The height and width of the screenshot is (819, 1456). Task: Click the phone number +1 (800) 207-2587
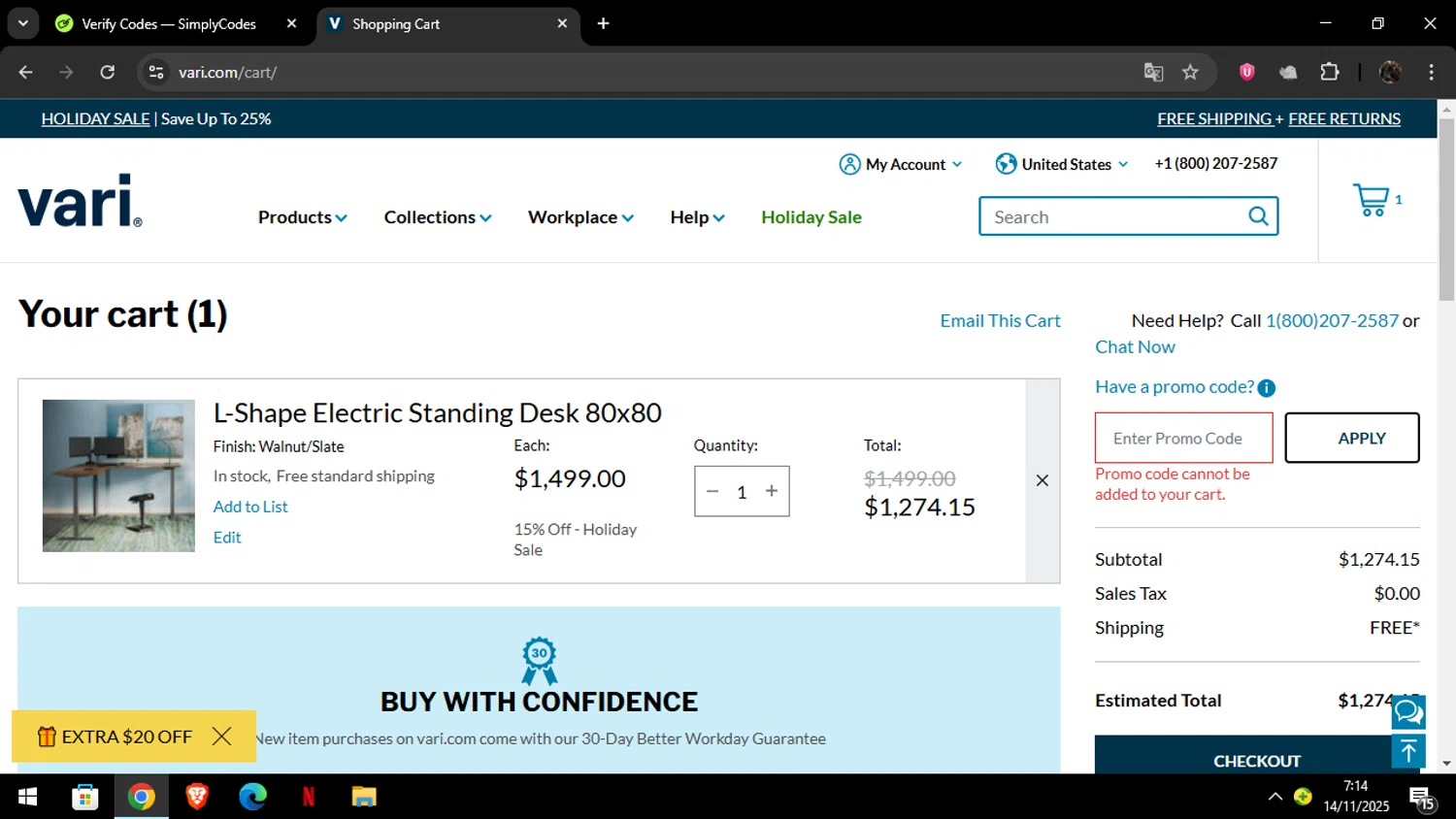tap(1216, 163)
